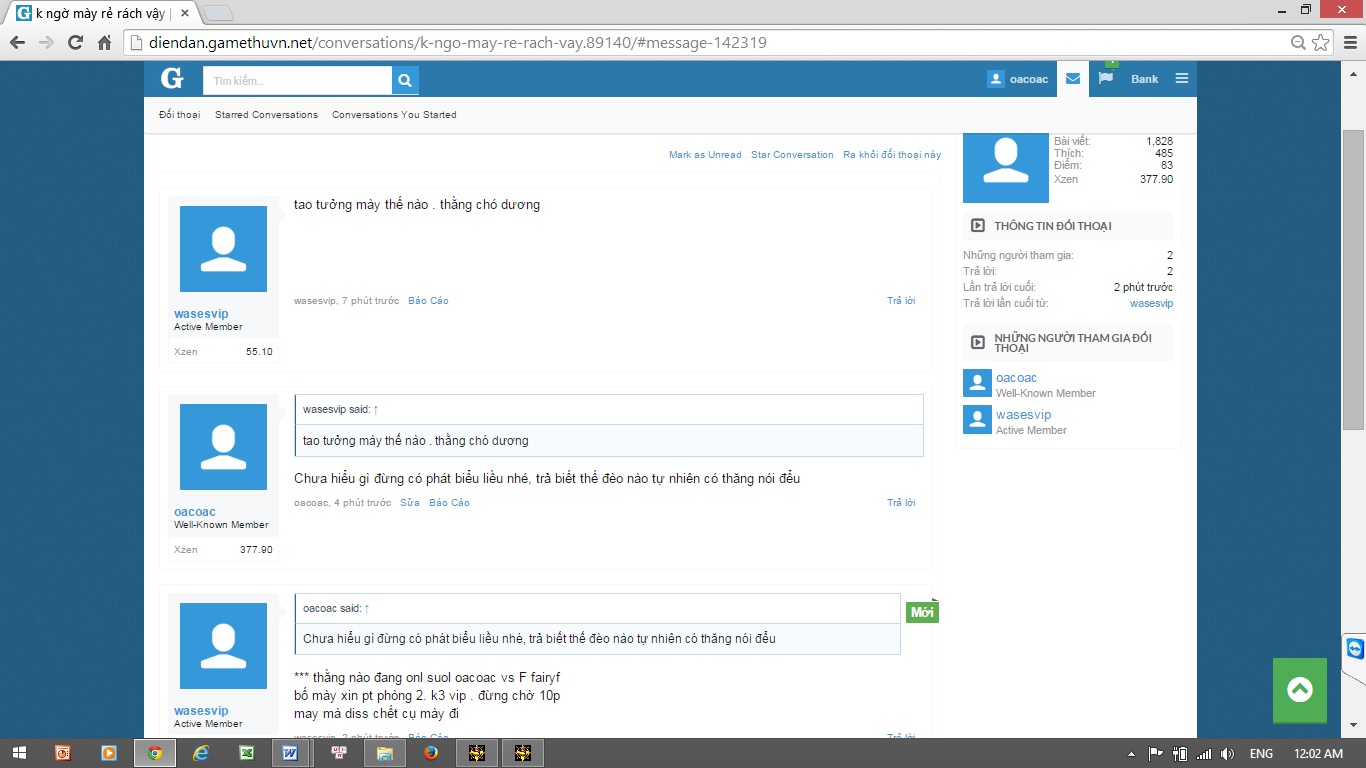The image size is (1366, 768).
Task: Open PowerPoint from the taskbar
Action: point(63,753)
